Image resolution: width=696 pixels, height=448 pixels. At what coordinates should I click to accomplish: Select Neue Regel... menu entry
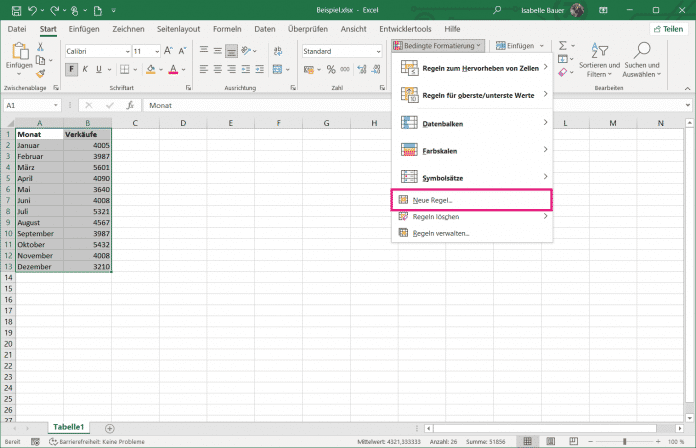click(x=472, y=200)
